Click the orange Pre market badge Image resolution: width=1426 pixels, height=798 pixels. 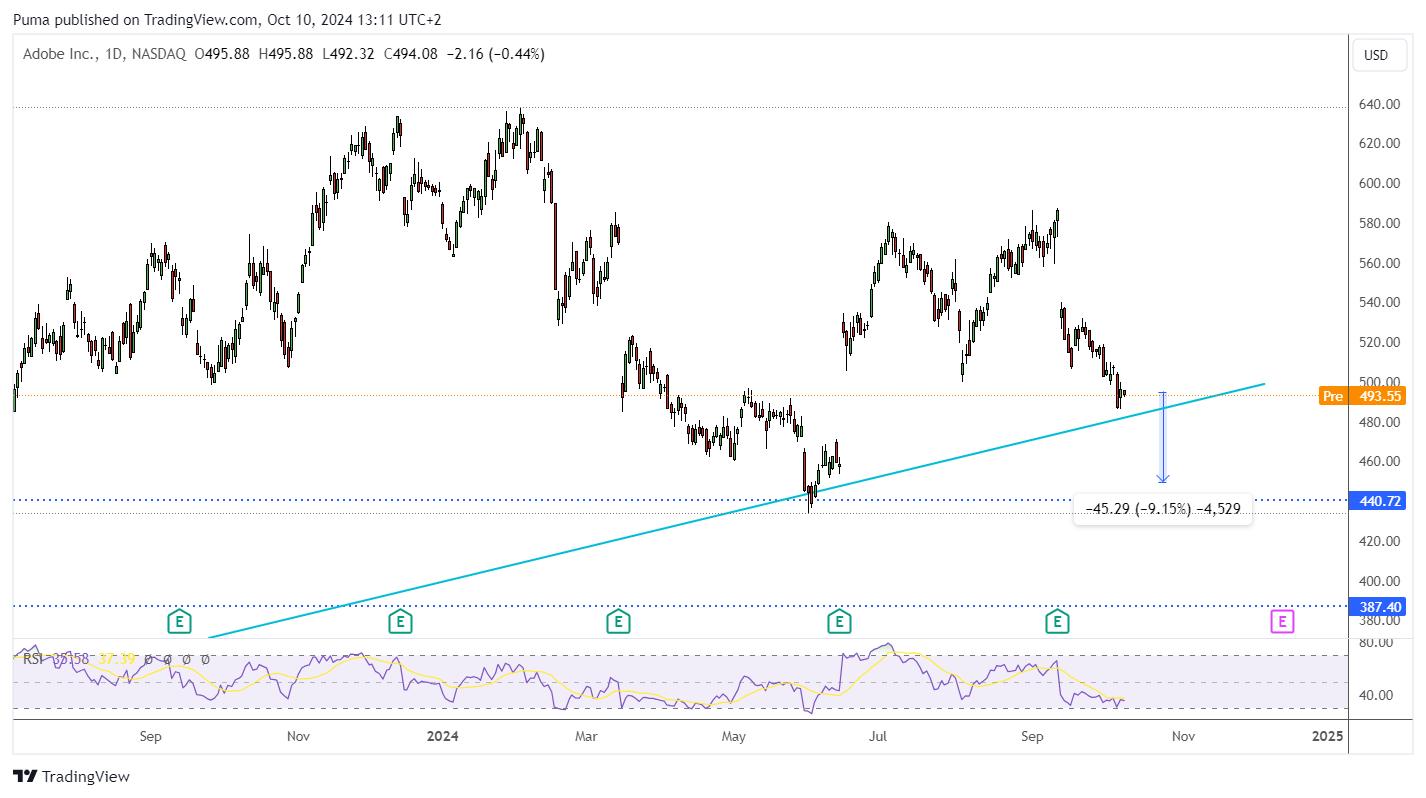pyautogui.click(x=1332, y=396)
